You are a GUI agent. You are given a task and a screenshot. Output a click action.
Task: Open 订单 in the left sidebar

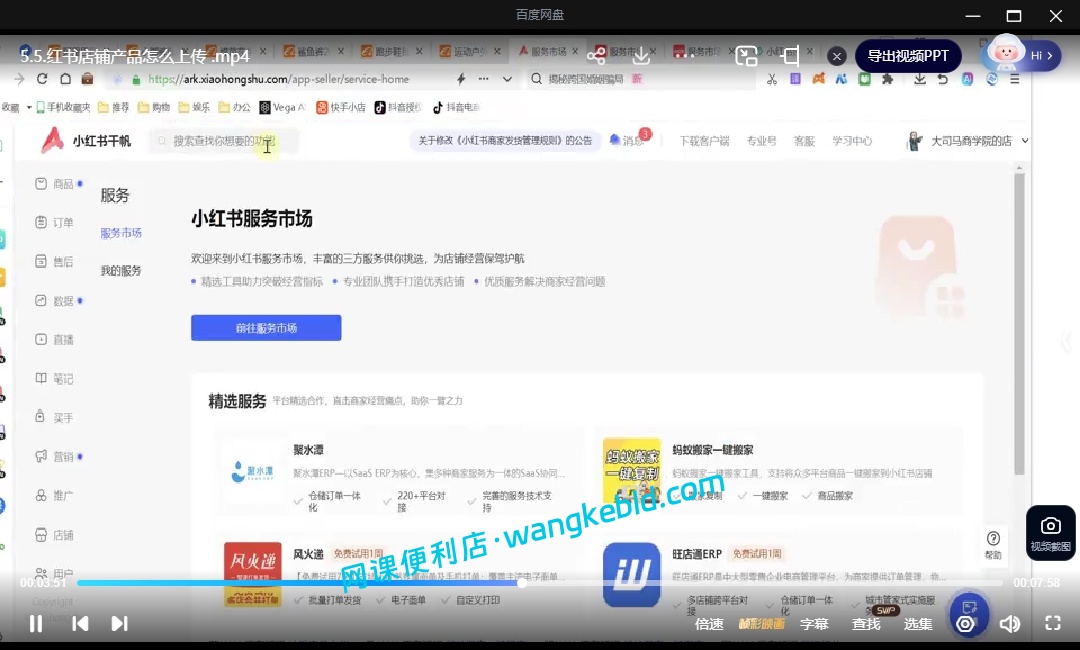coord(54,222)
